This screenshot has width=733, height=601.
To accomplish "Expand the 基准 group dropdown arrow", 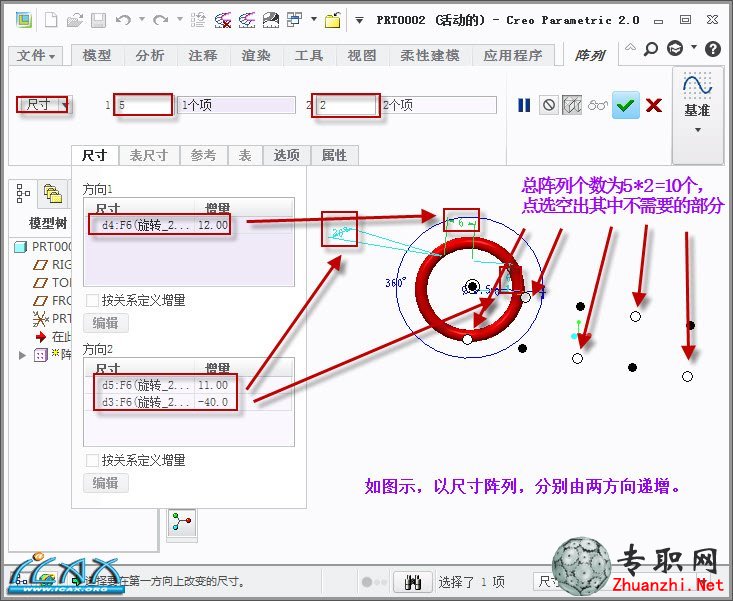I will [697, 130].
